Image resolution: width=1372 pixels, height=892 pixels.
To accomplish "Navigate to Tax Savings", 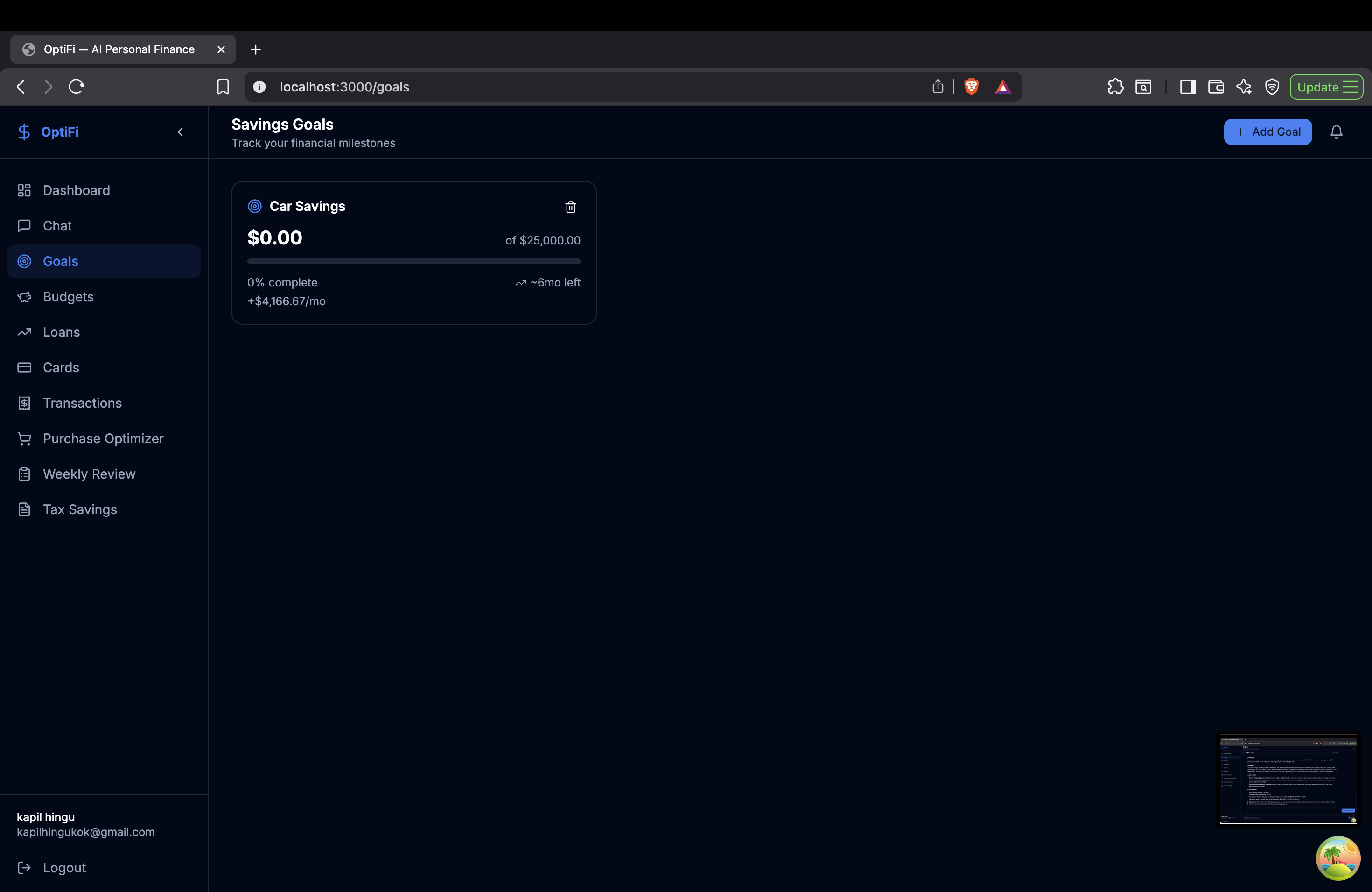I will (x=79, y=509).
